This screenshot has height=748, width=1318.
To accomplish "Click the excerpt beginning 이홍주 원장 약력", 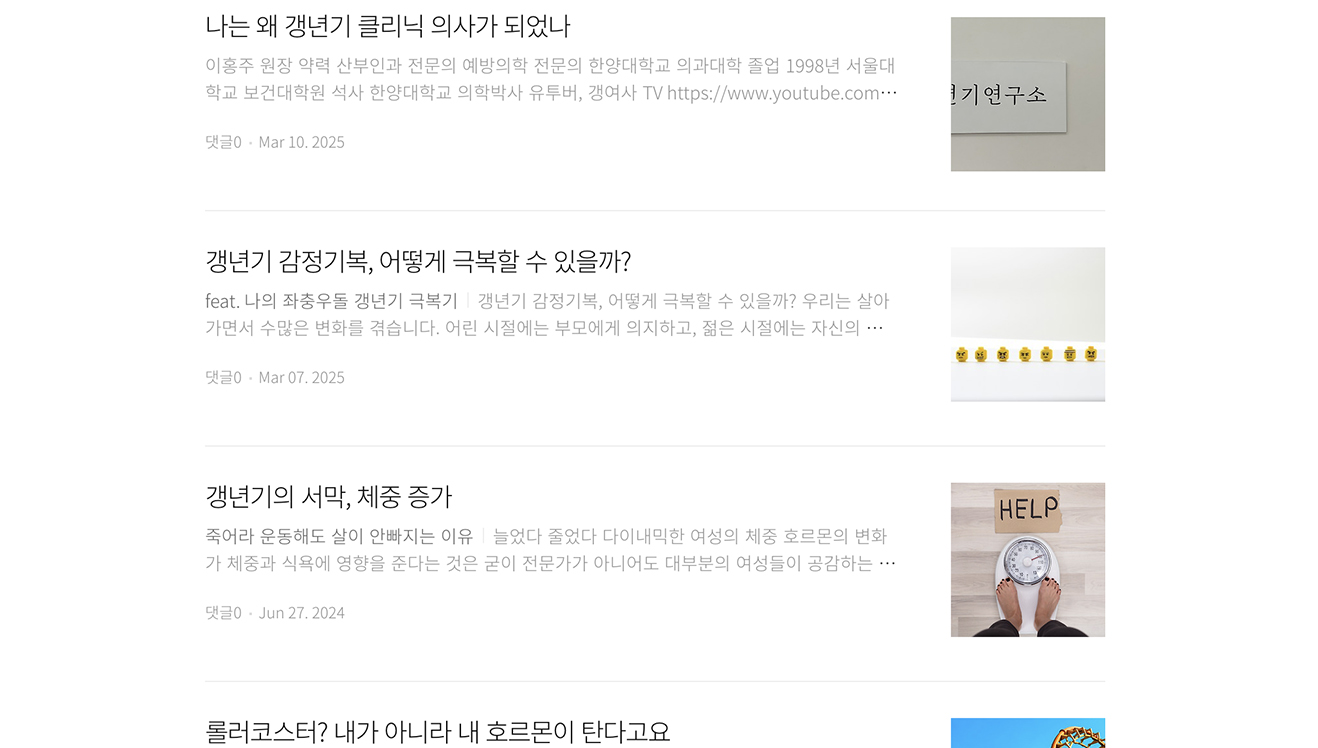I will click(x=551, y=79).
